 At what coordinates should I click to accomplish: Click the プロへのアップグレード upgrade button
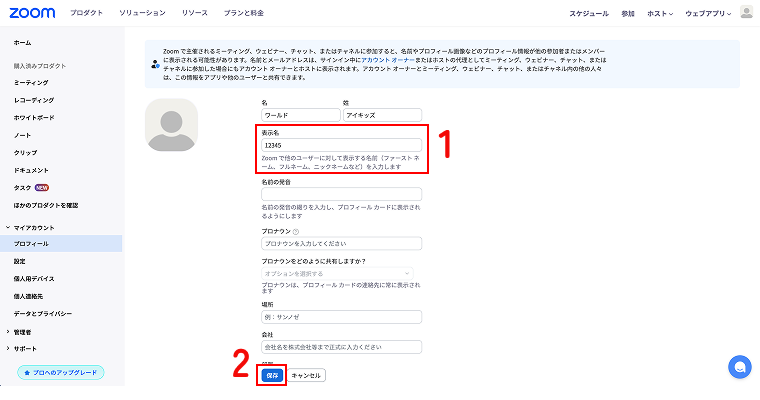(61, 372)
